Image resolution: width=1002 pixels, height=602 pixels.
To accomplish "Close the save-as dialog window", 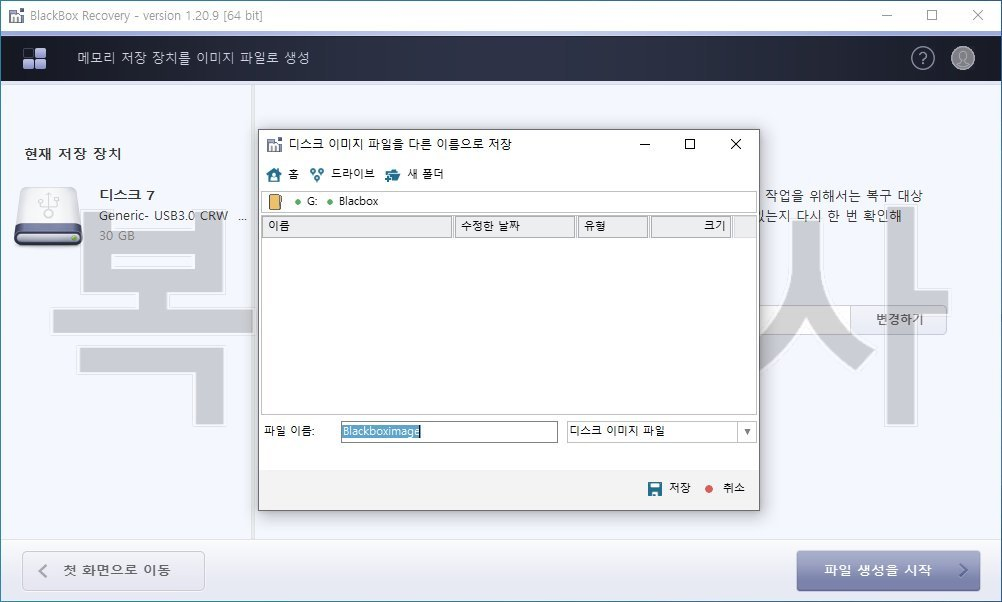I will [736, 144].
